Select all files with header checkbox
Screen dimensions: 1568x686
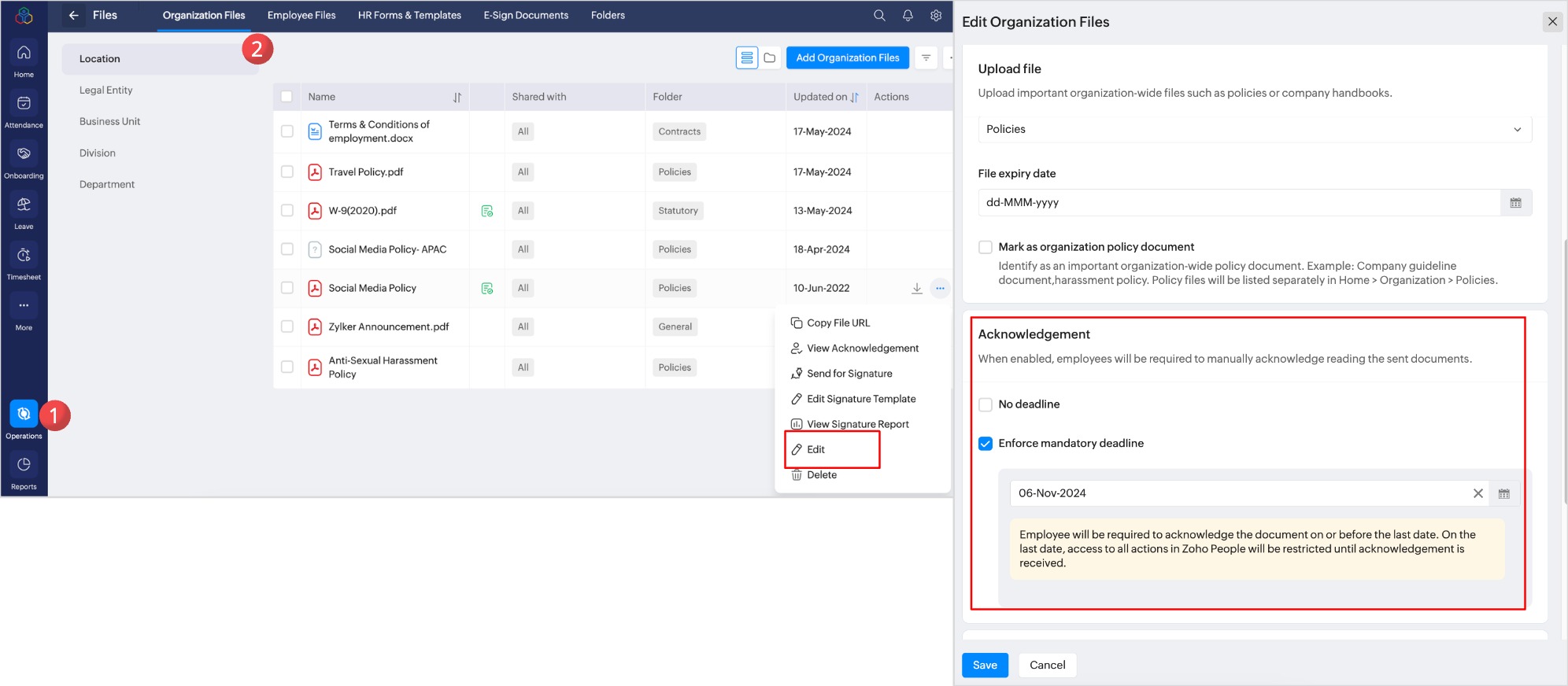[x=287, y=97]
